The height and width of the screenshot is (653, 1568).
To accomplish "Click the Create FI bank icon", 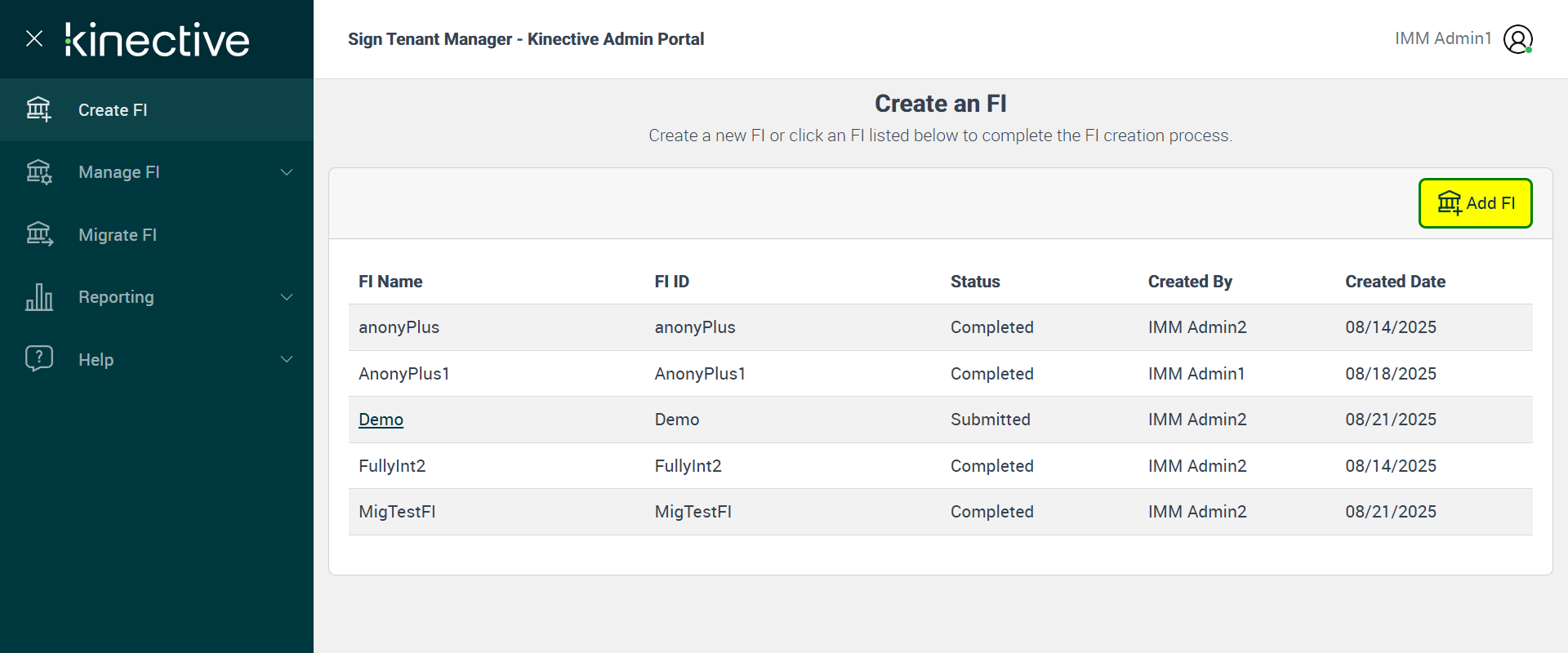I will (38, 109).
